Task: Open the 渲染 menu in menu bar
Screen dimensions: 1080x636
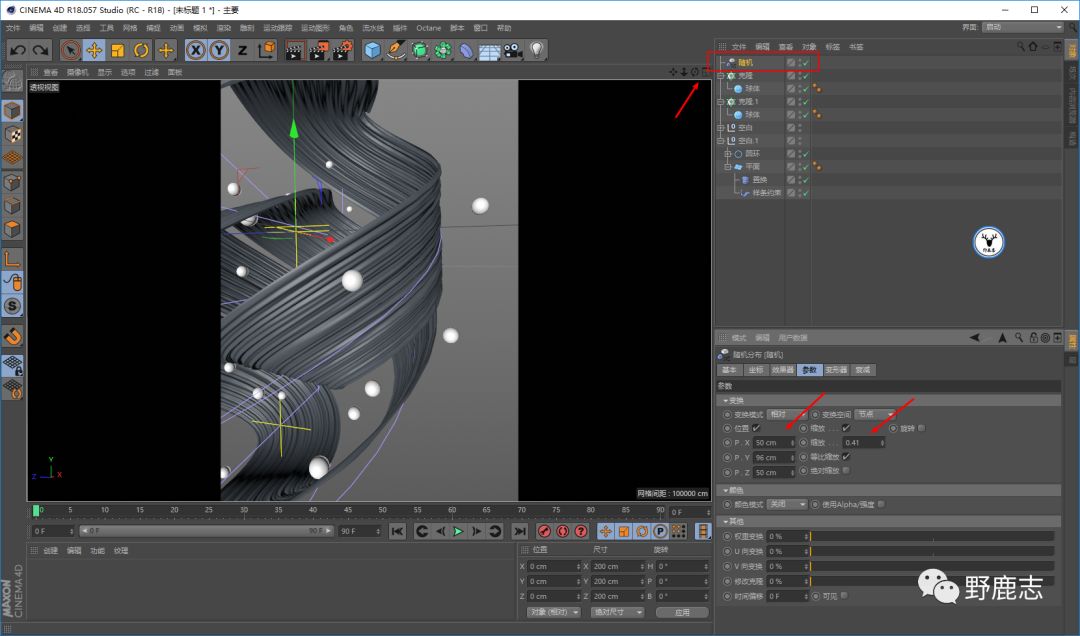Action: [222, 28]
